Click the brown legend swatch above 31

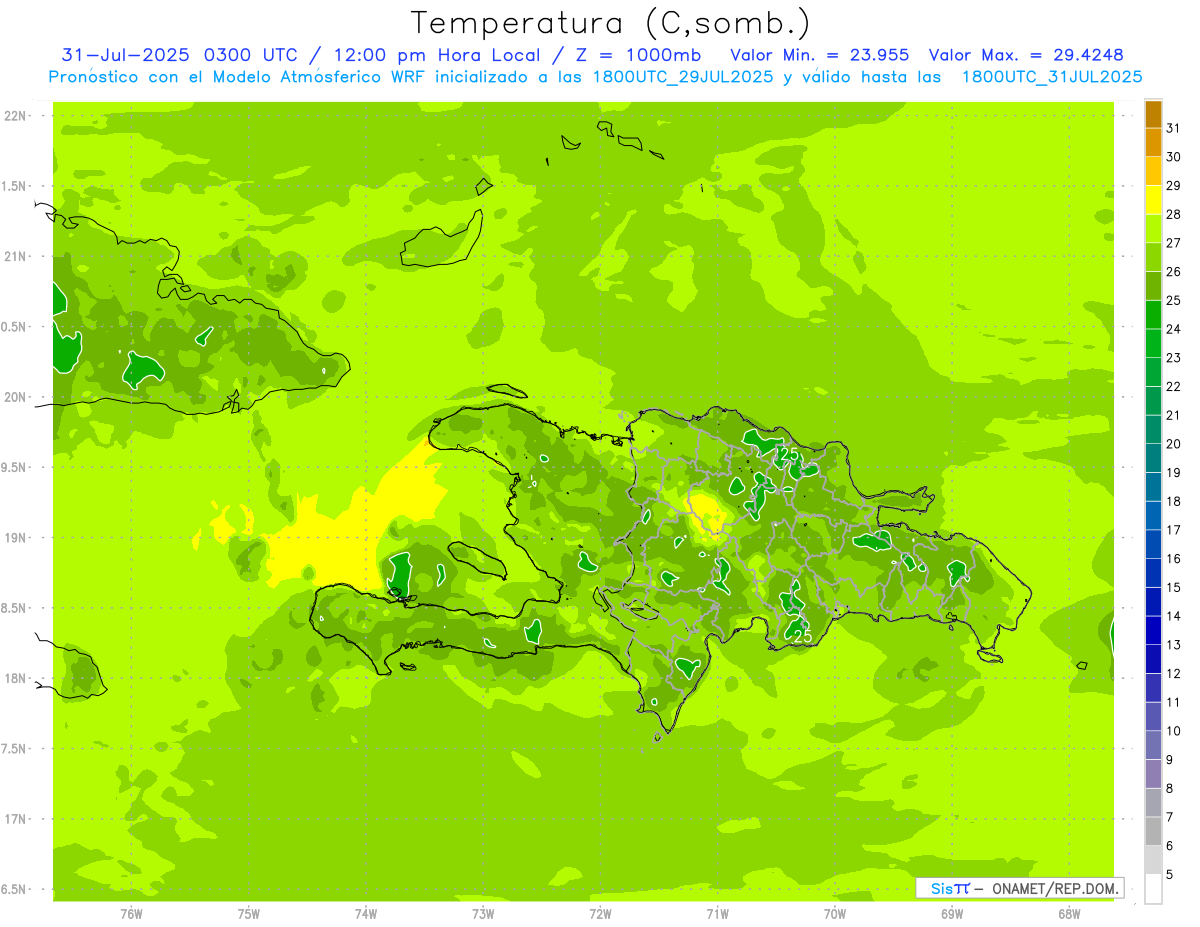[x=1153, y=115]
